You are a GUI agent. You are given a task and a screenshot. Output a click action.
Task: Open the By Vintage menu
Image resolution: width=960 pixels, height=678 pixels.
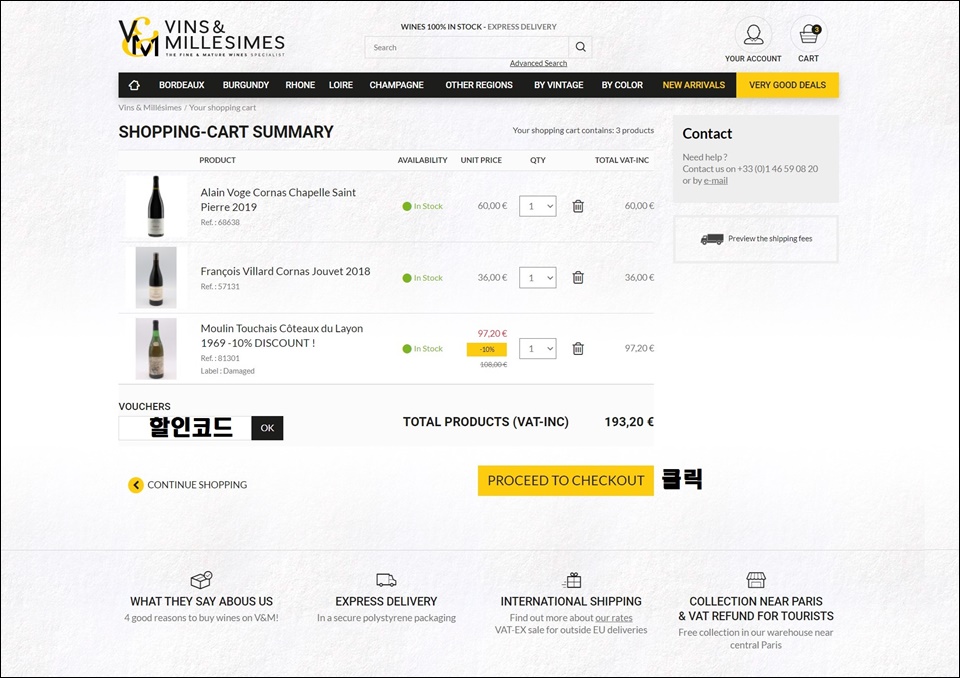pyautogui.click(x=558, y=85)
